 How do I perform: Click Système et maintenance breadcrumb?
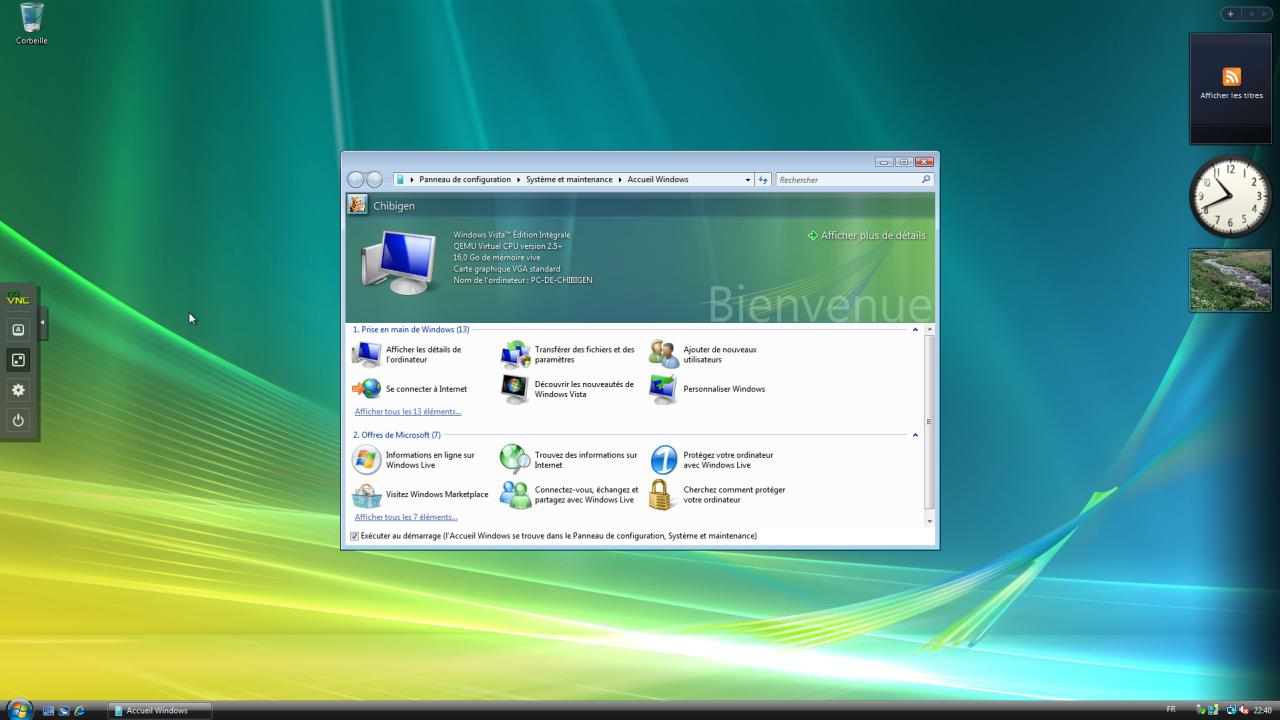(569, 180)
